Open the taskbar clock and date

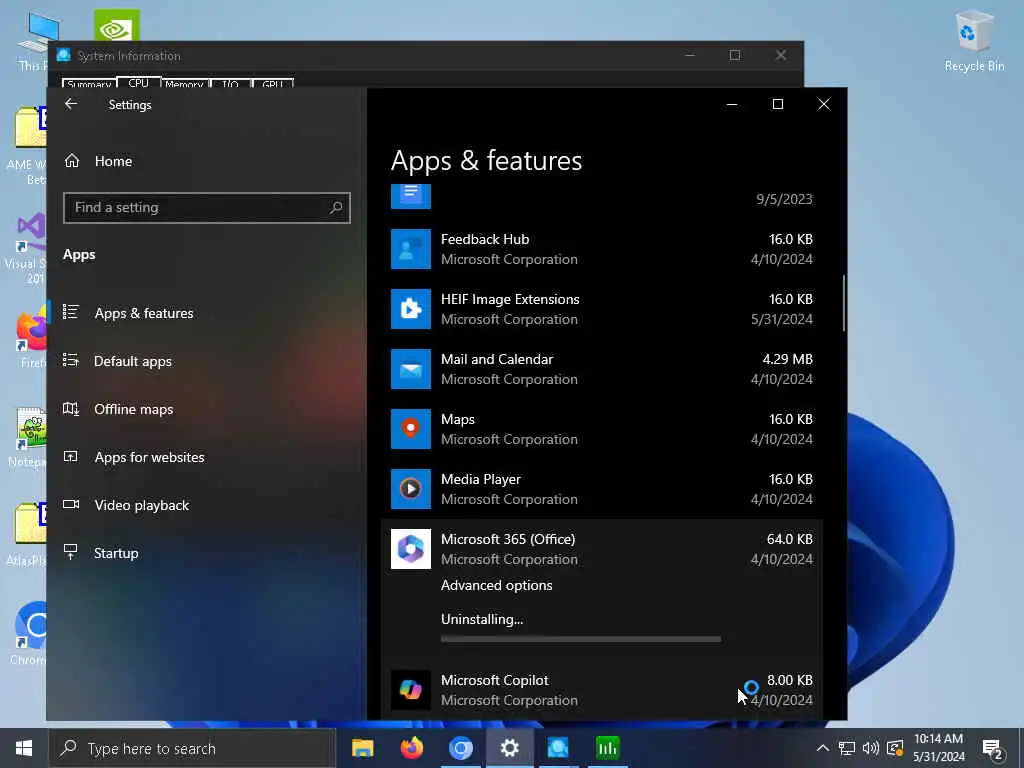pyautogui.click(x=938, y=748)
